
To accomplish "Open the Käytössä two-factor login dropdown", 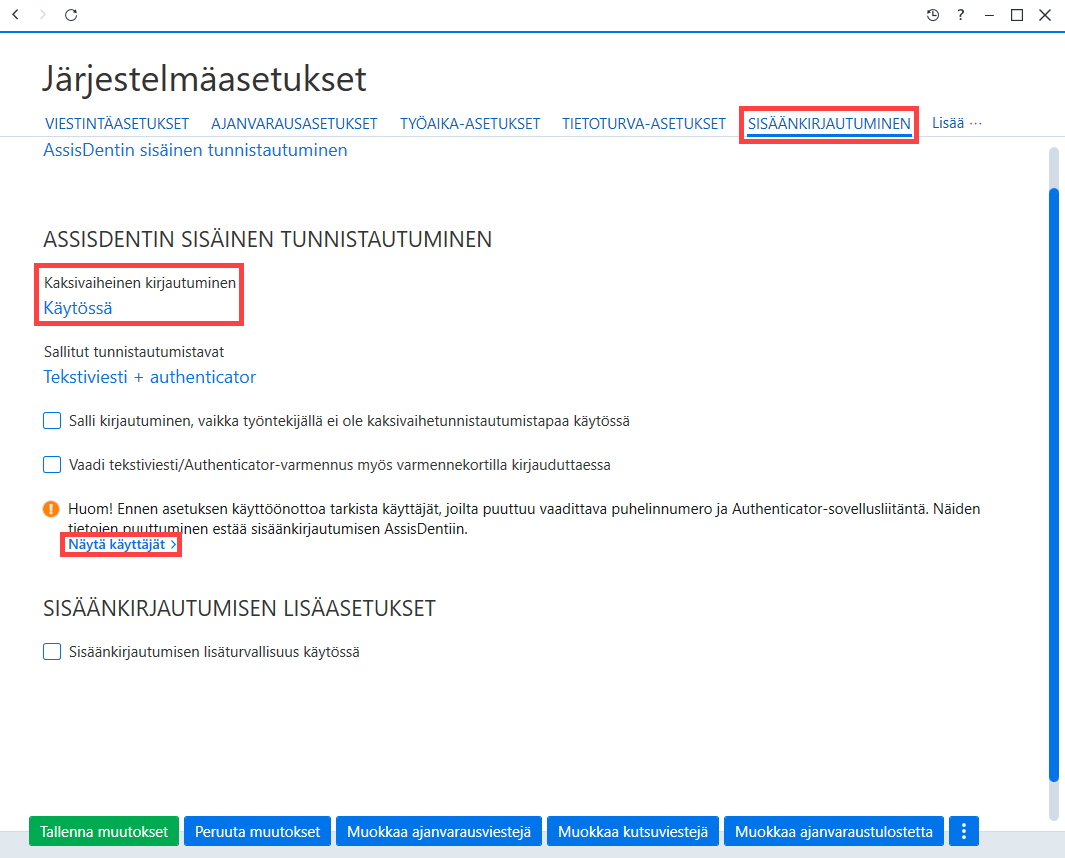I will coord(78,308).
